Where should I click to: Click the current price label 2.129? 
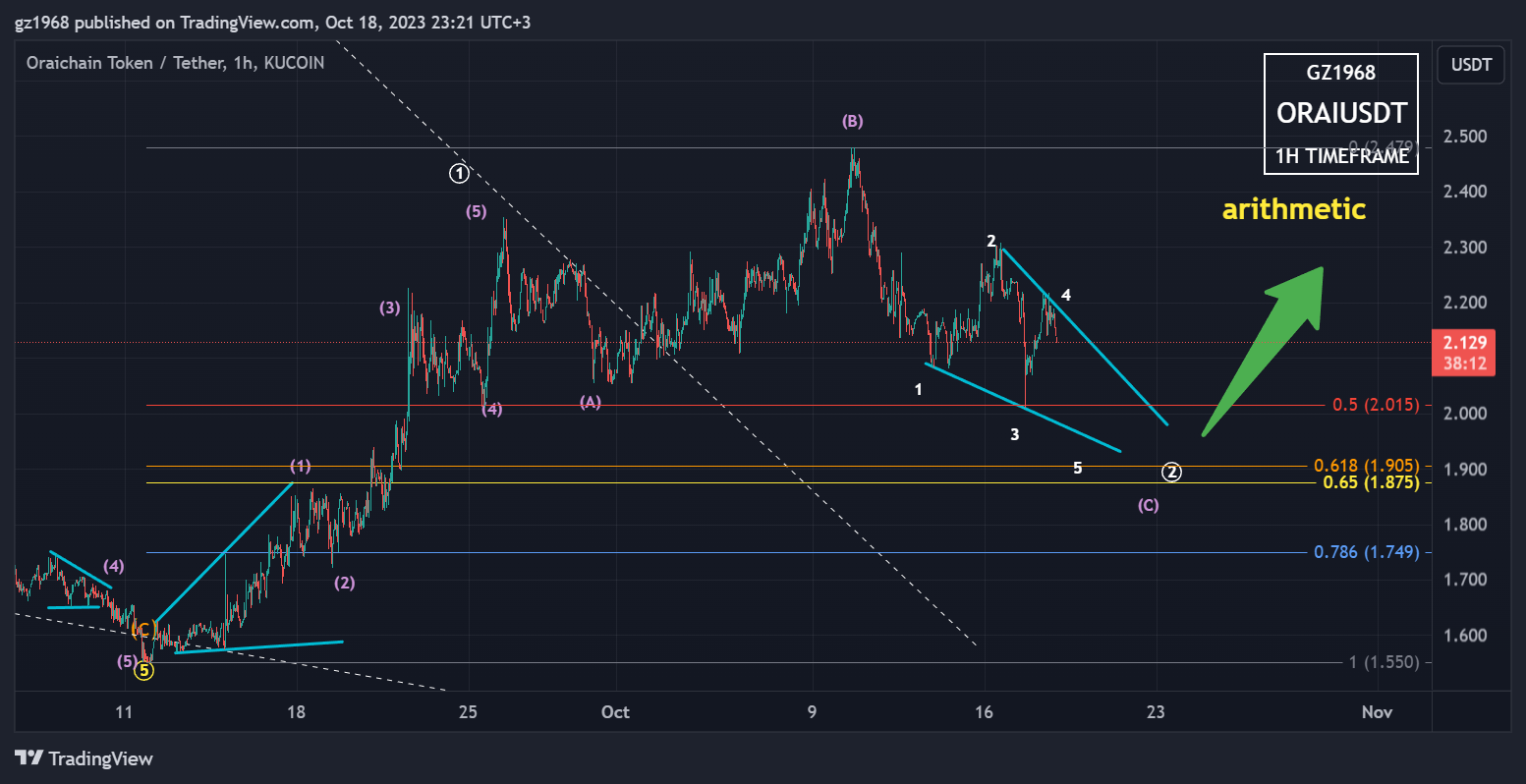pos(1465,343)
